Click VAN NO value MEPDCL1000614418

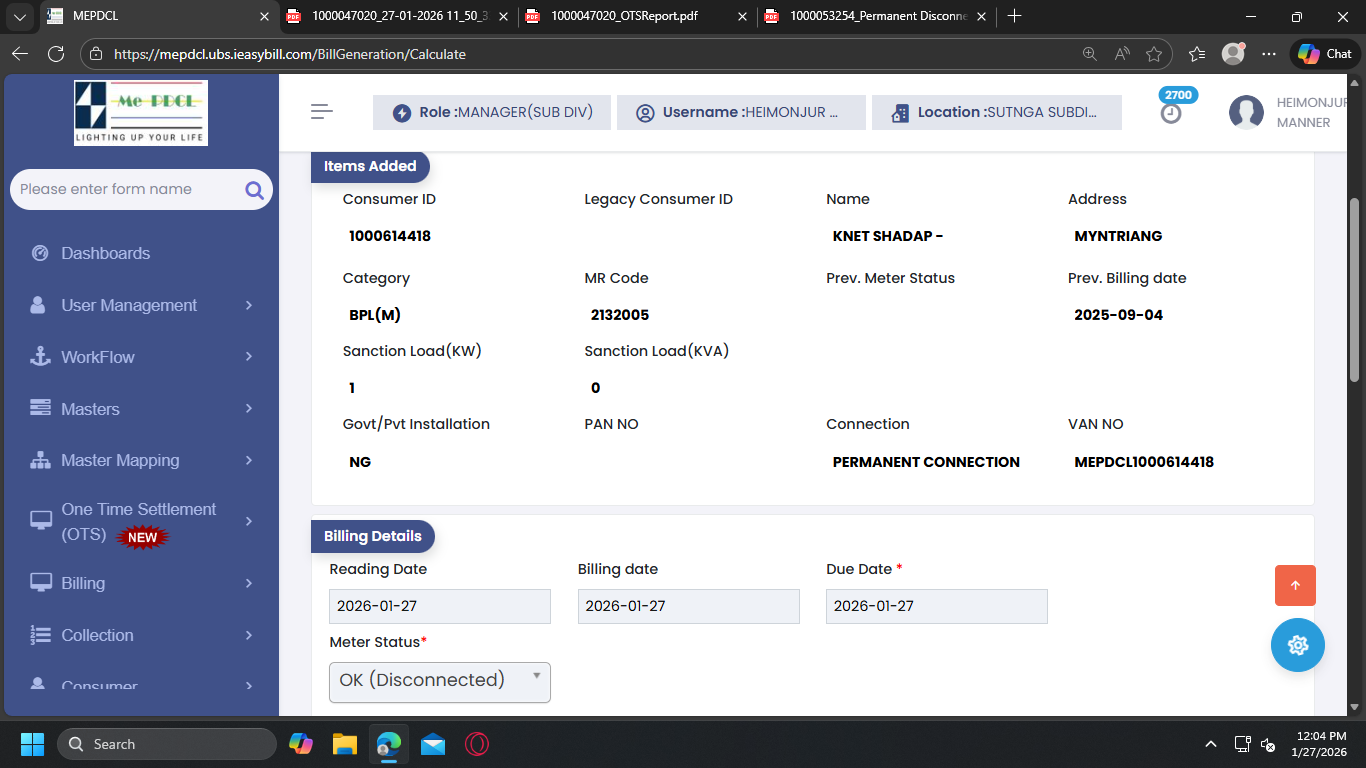click(x=1144, y=462)
